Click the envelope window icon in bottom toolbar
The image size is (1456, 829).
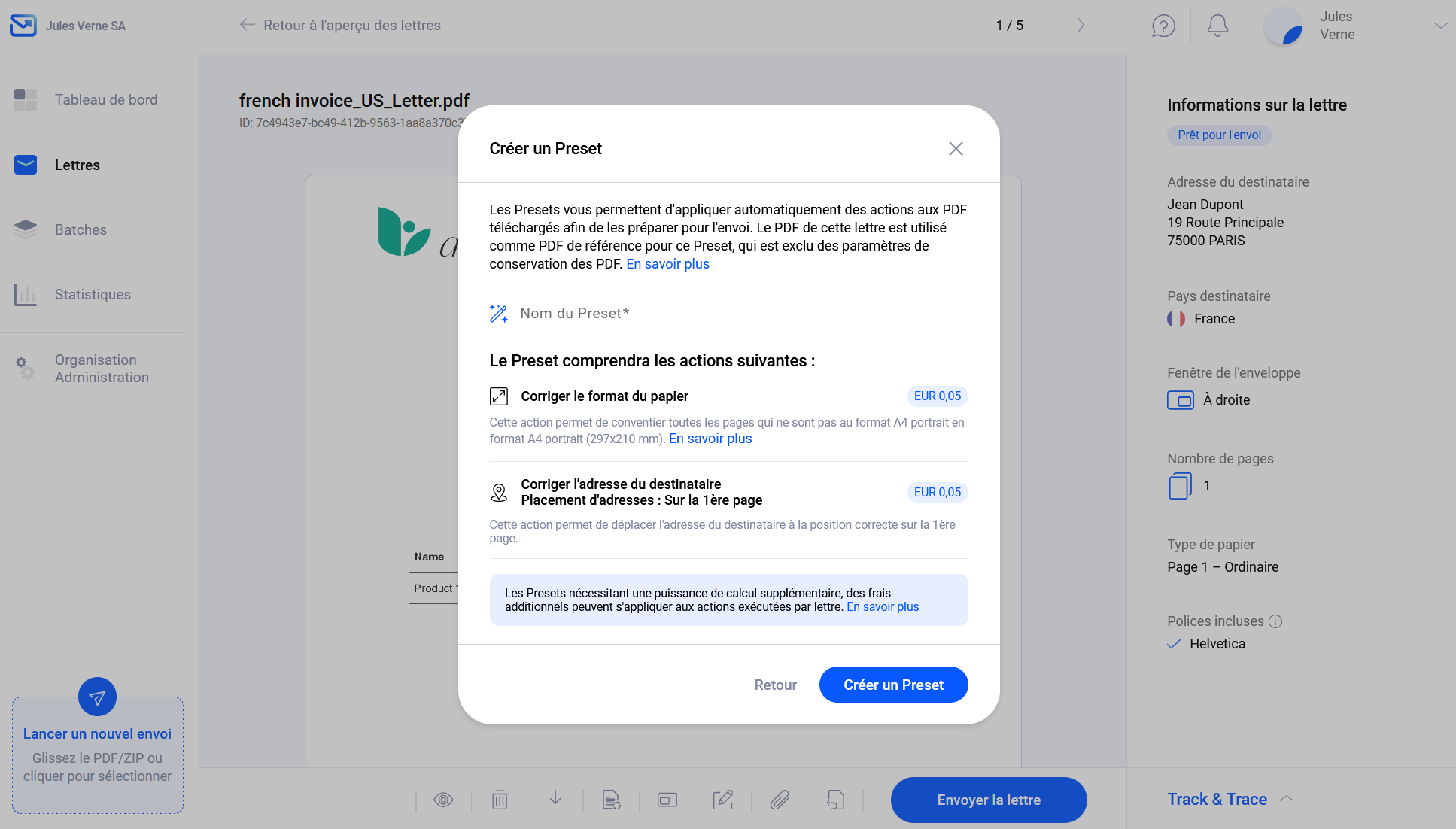click(667, 800)
